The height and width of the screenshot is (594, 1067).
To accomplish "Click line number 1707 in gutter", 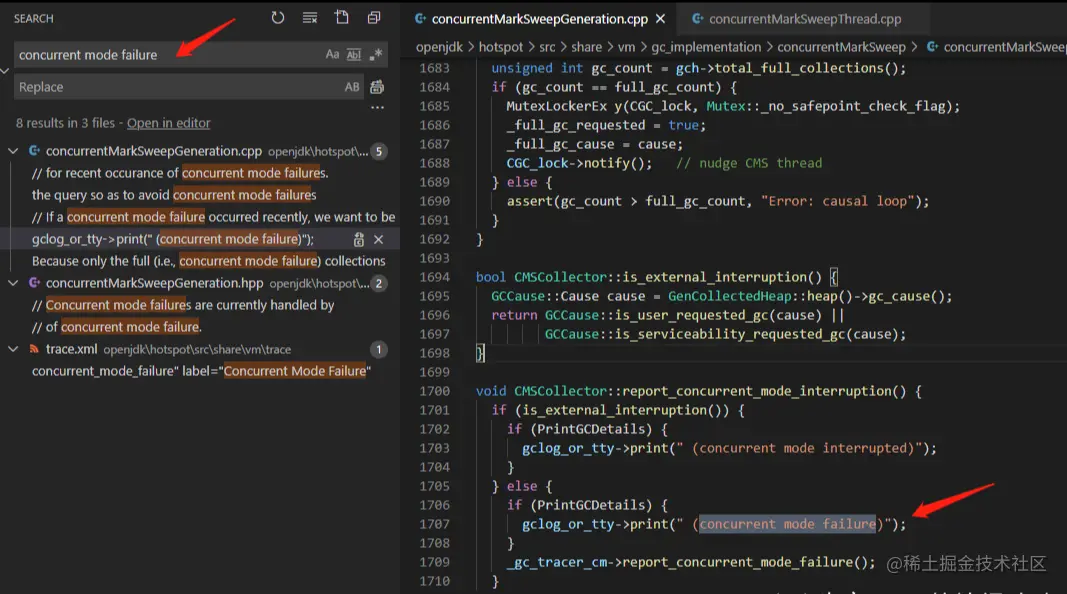I will pos(434,524).
